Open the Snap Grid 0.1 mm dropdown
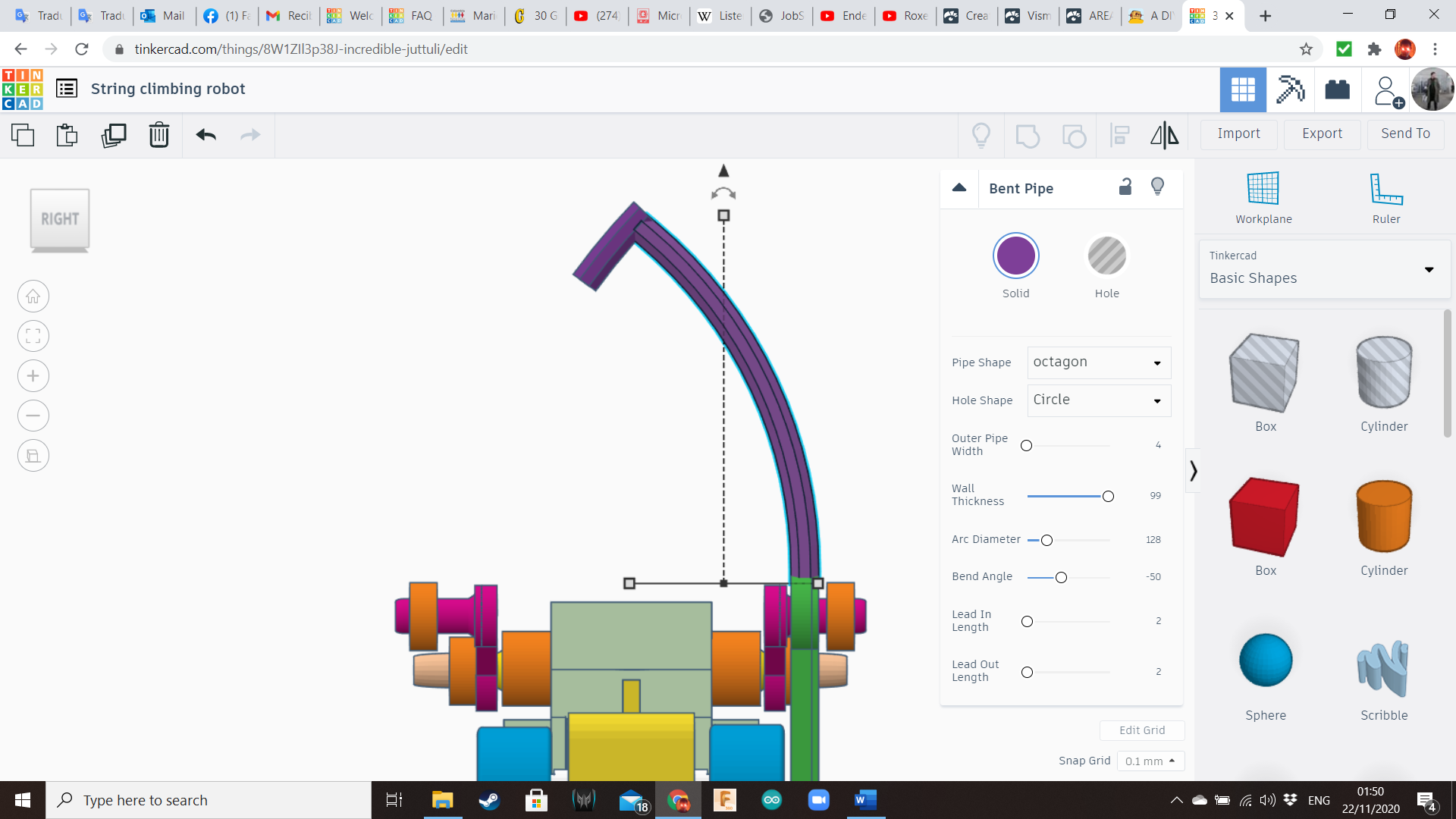 [x=1150, y=761]
